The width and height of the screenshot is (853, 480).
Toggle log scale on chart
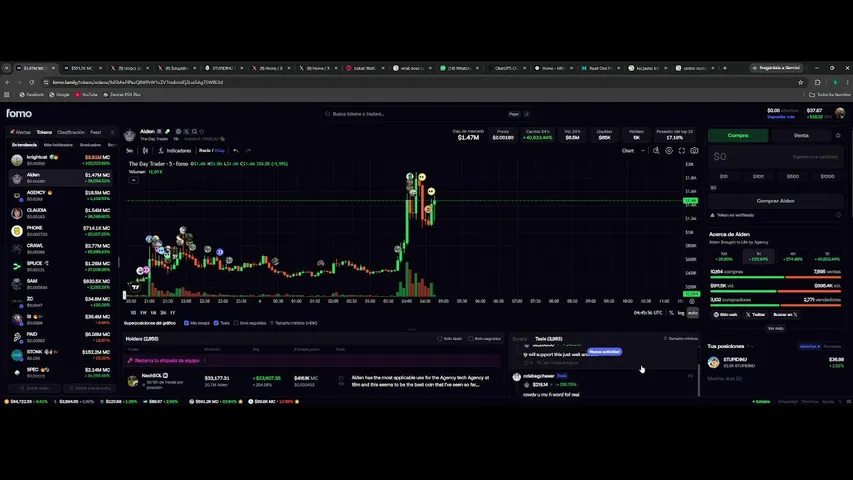(681, 313)
